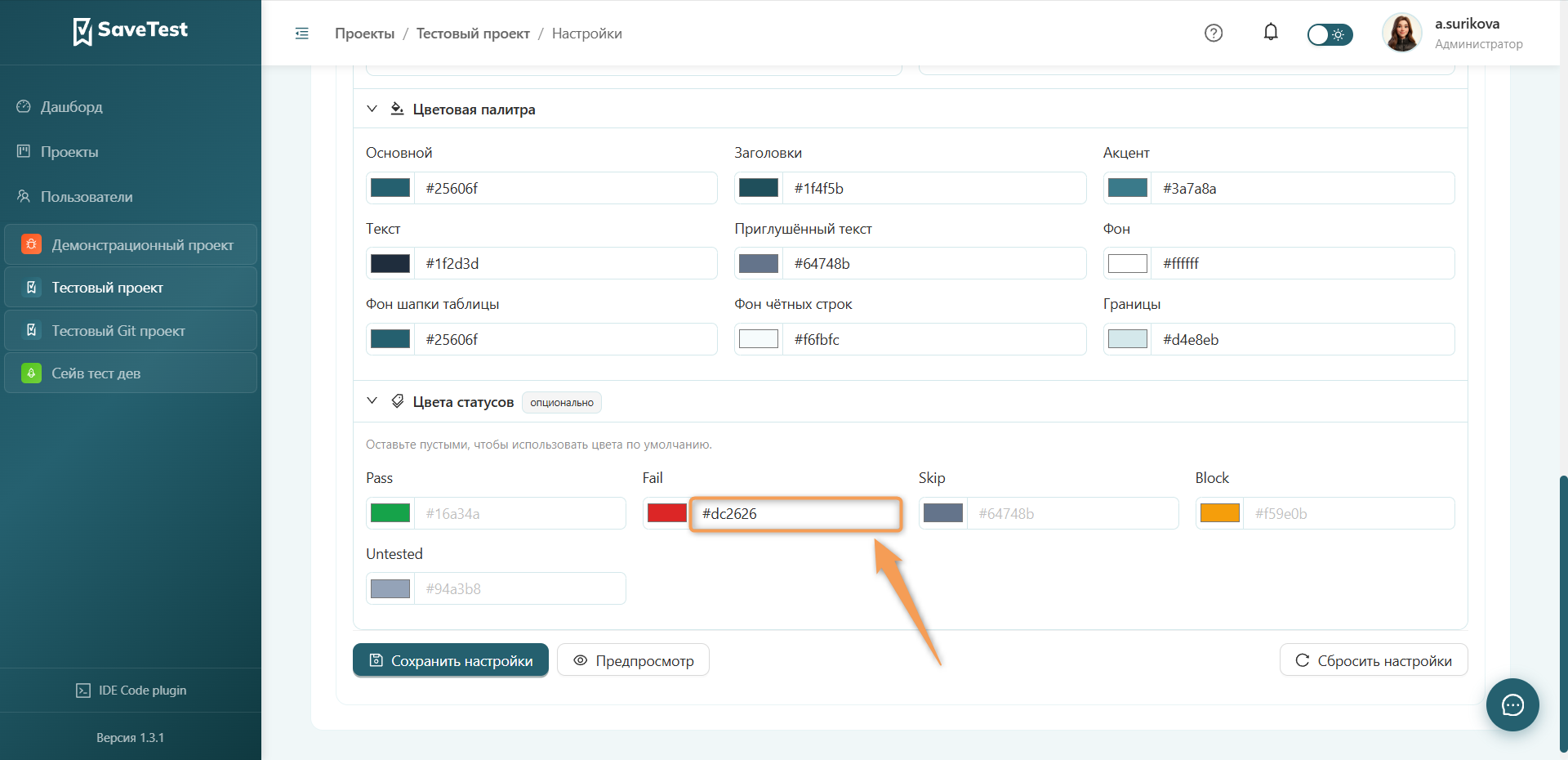The height and width of the screenshot is (760, 1568).
Task: Collapse the sidebar menu icon
Action: click(x=301, y=34)
